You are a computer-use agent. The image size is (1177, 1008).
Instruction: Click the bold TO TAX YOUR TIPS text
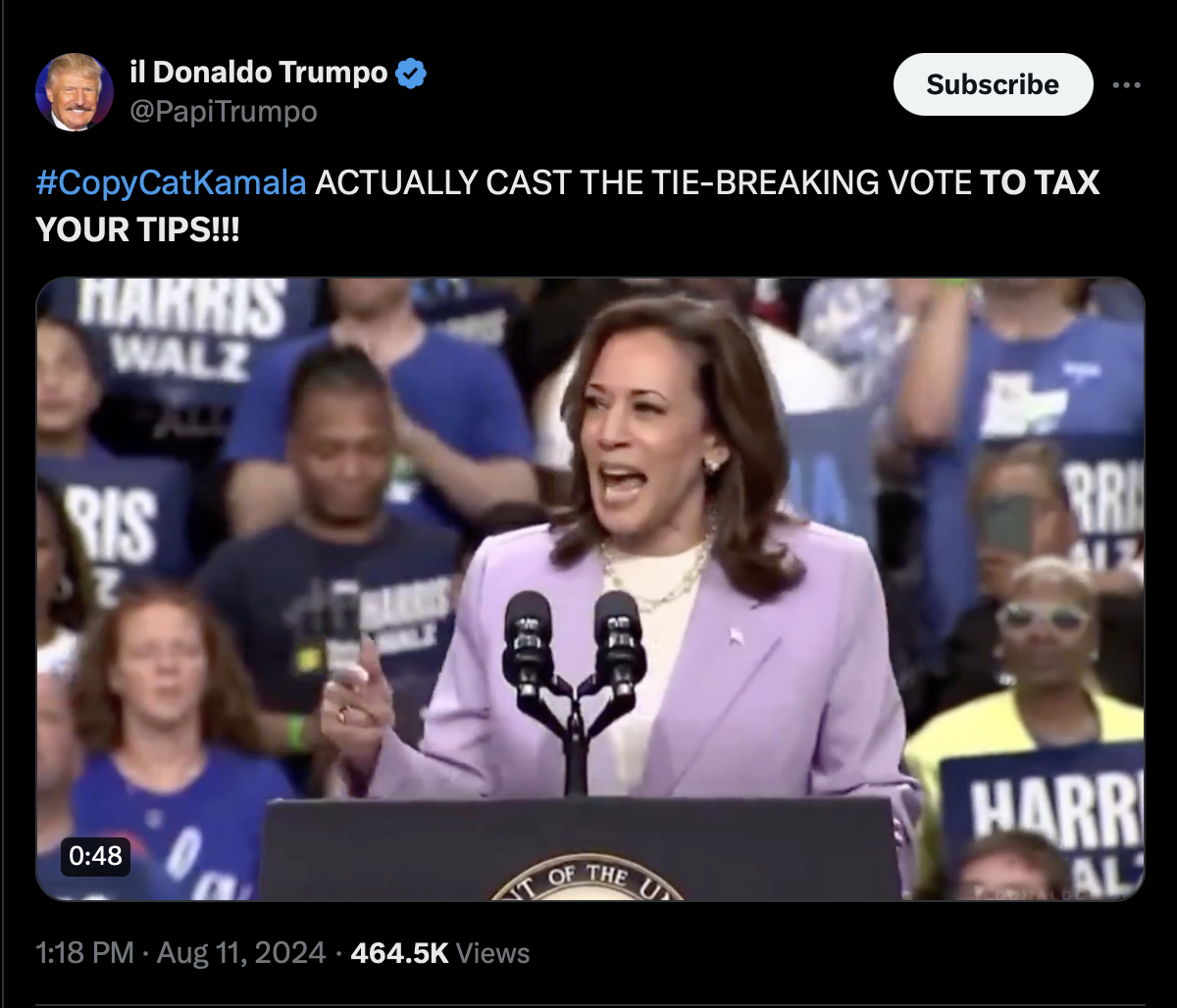coord(568,206)
